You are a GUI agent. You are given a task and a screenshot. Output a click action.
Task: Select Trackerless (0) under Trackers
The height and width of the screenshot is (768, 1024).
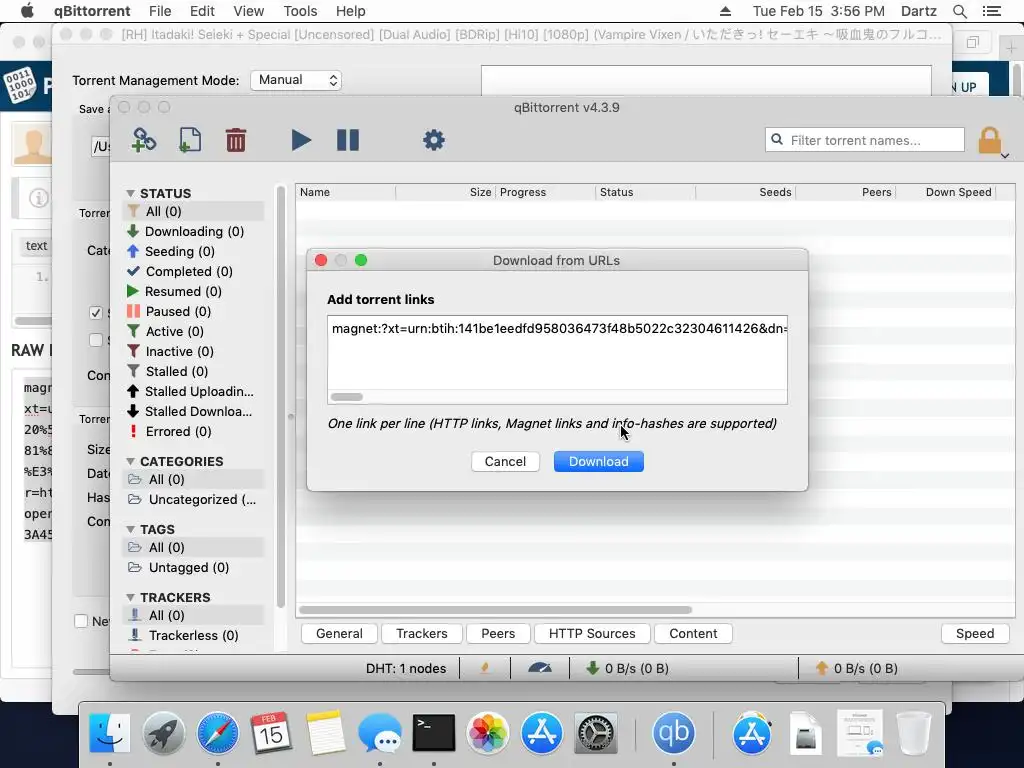tap(193, 635)
